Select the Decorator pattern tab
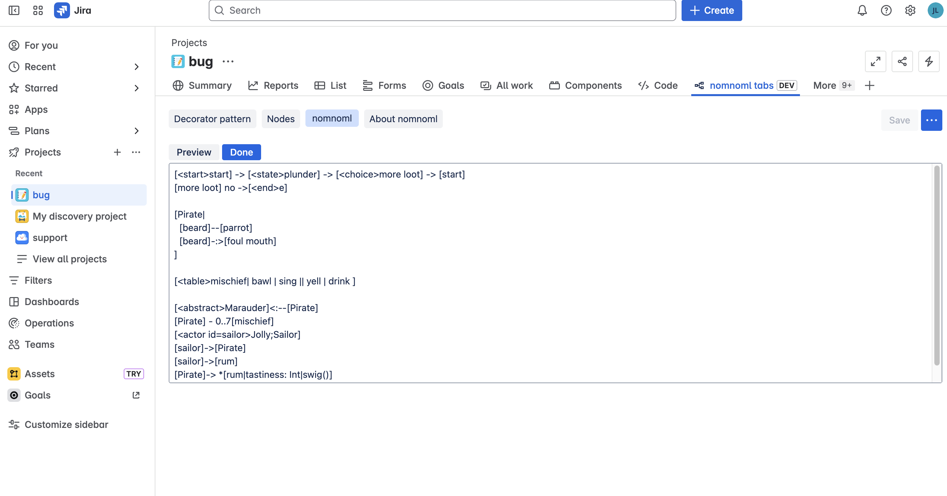Viewport: 947px width, 496px height. [212, 119]
